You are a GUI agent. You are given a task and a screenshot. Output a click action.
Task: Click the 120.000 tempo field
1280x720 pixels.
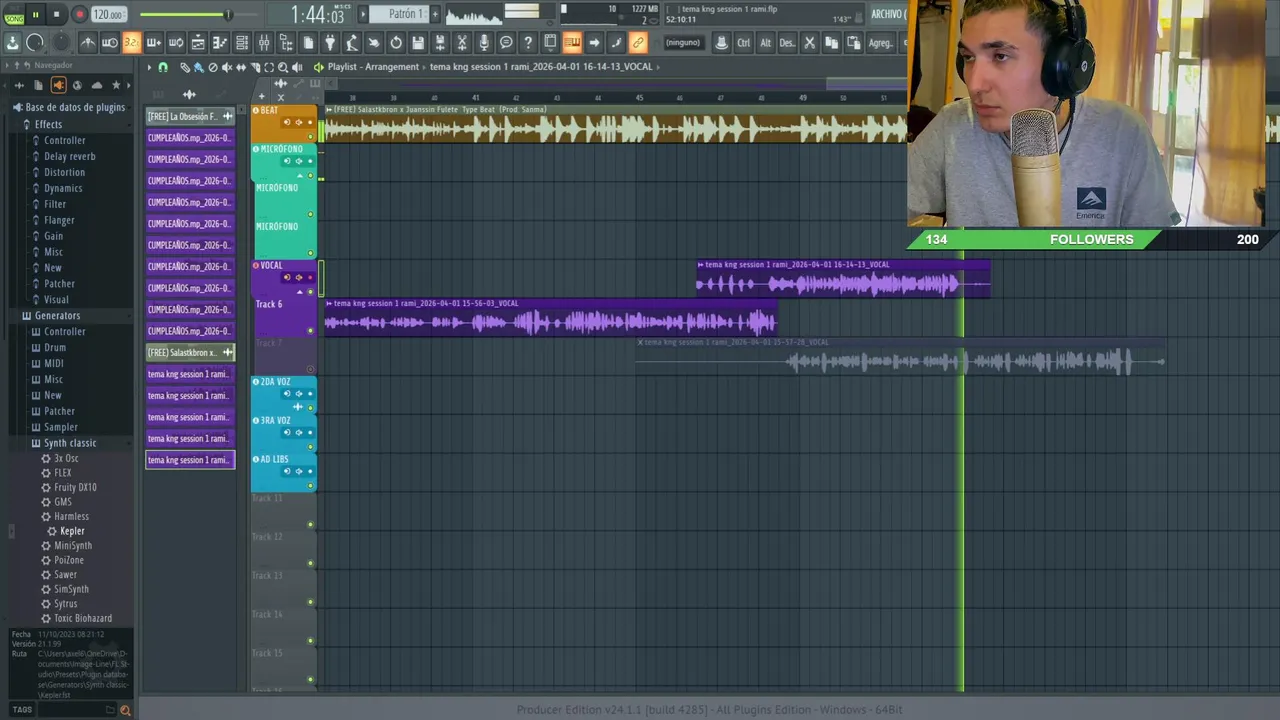[108, 14]
